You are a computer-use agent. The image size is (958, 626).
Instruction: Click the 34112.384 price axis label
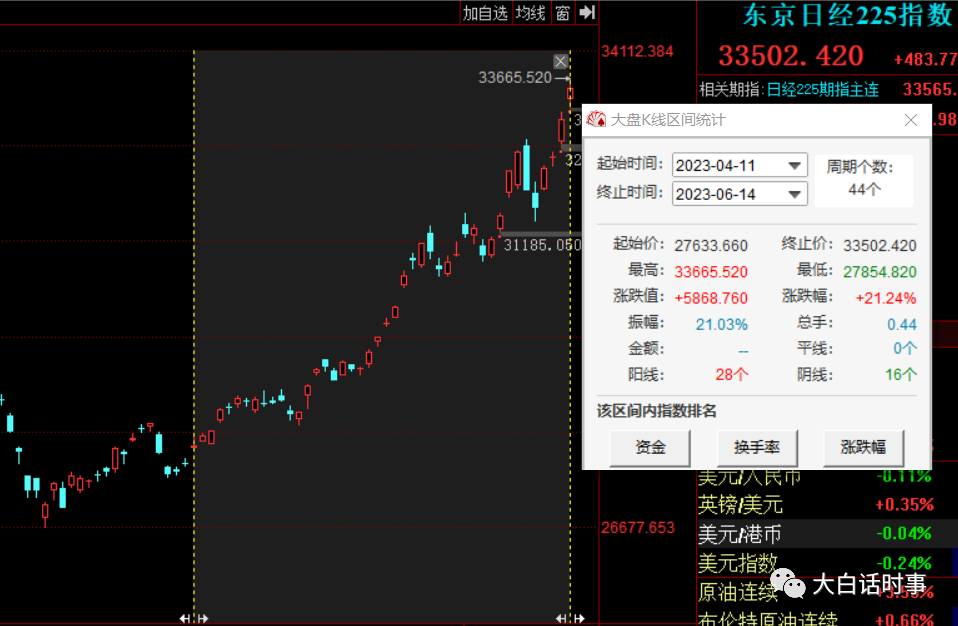tap(637, 51)
